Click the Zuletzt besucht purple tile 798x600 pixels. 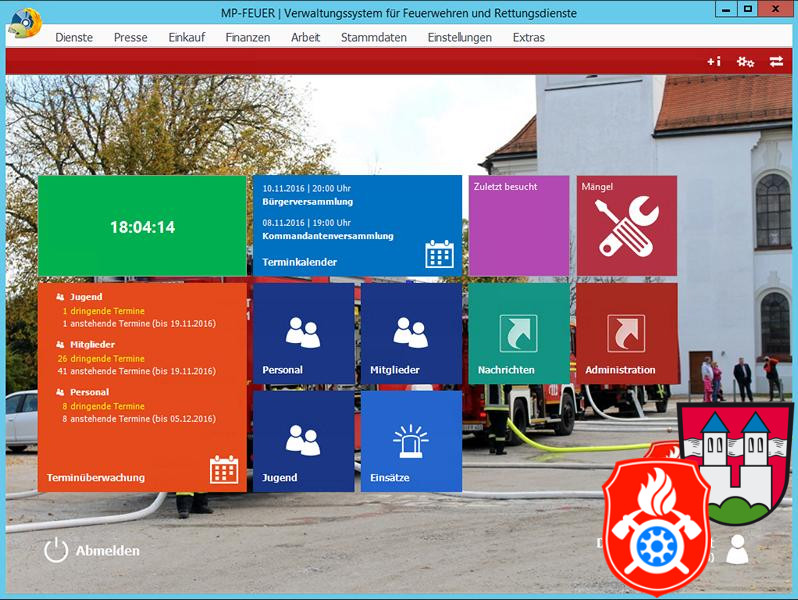tap(518, 226)
